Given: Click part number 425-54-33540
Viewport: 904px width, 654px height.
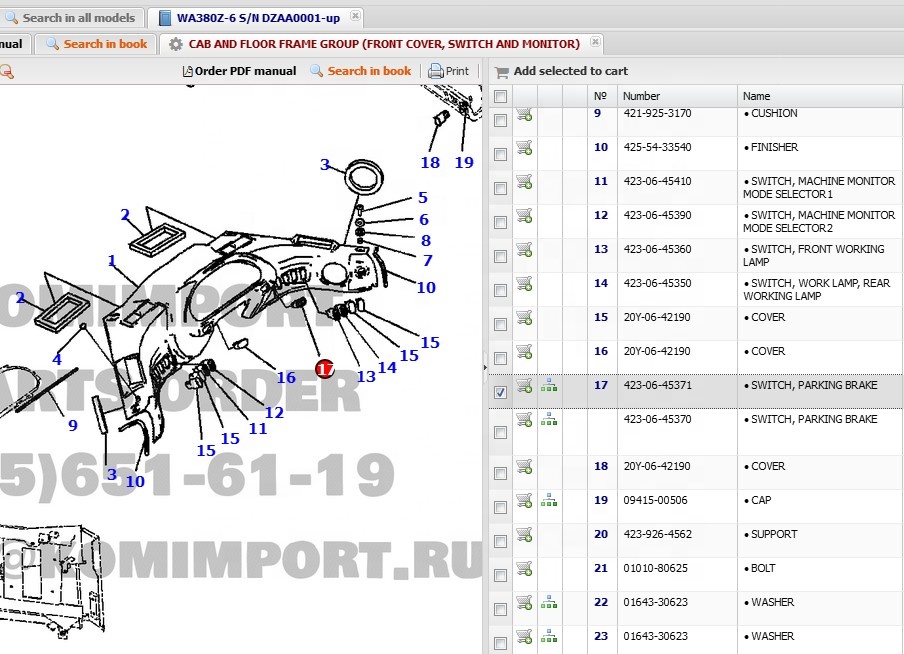Looking at the screenshot, I should [657, 147].
